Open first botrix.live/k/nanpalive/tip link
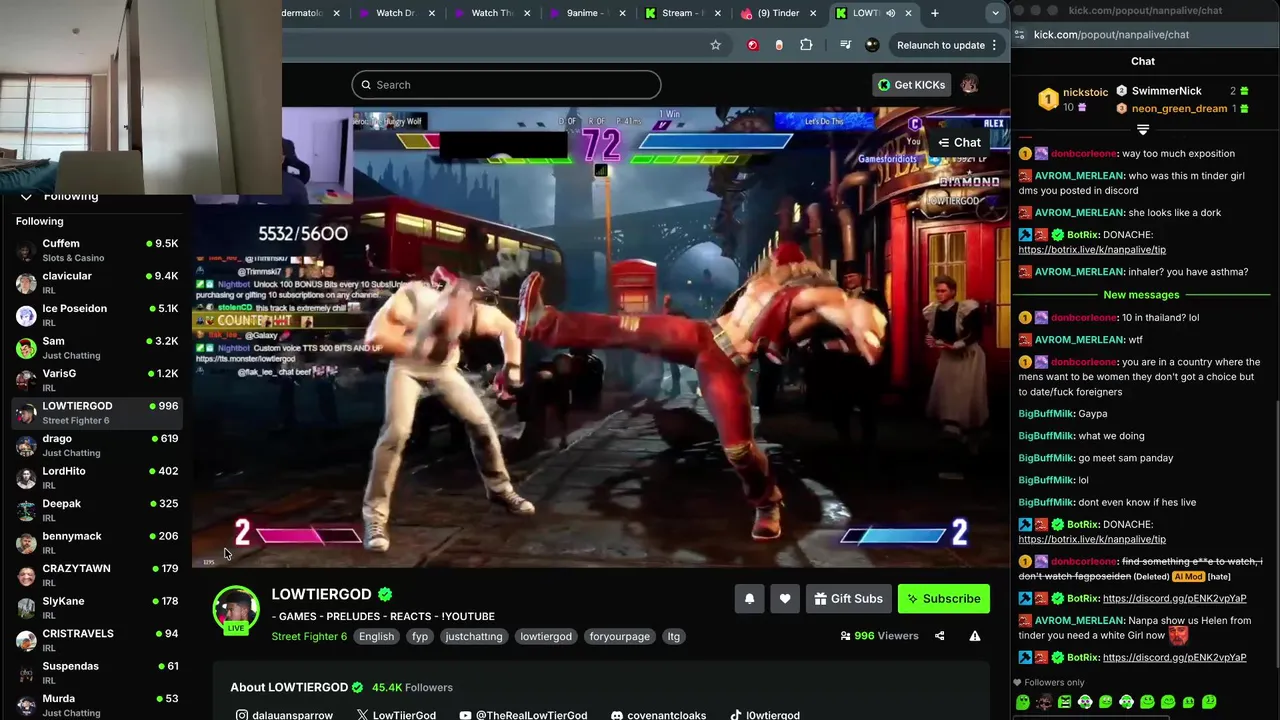 (1092, 250)
